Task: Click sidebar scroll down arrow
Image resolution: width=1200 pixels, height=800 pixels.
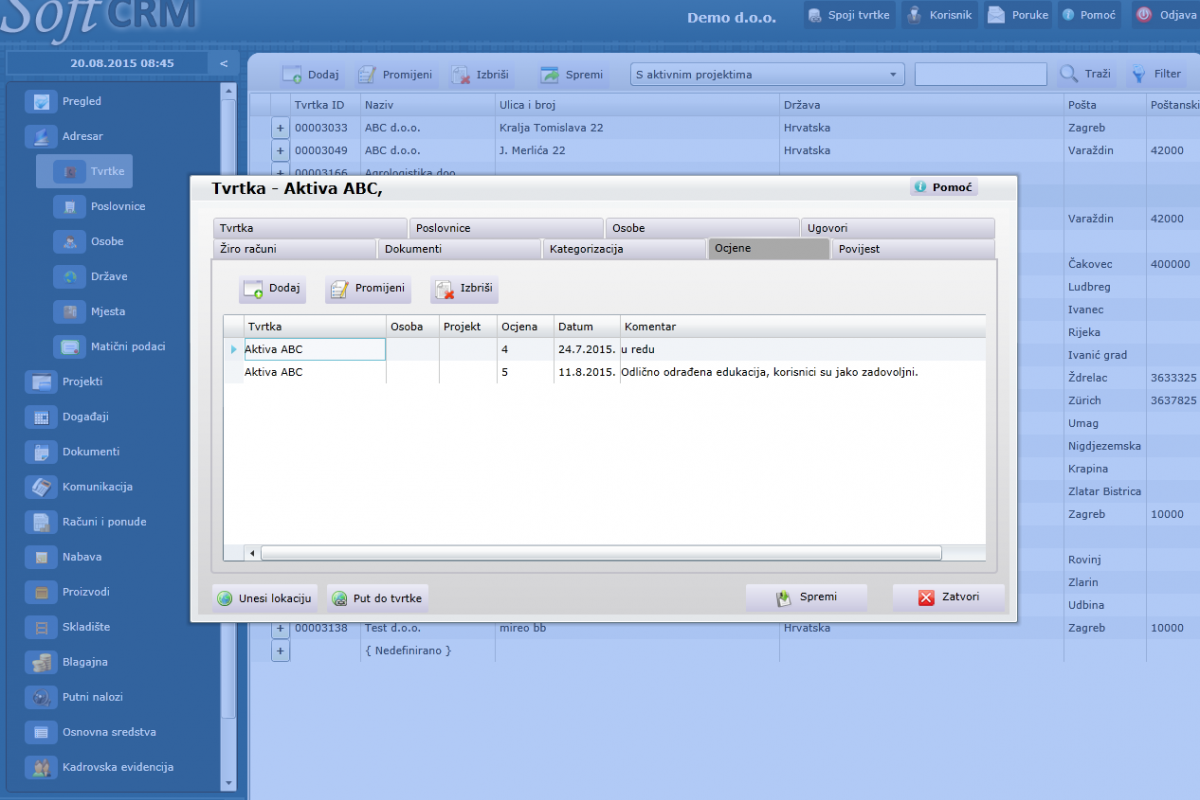Action: (x=229, y=783)
